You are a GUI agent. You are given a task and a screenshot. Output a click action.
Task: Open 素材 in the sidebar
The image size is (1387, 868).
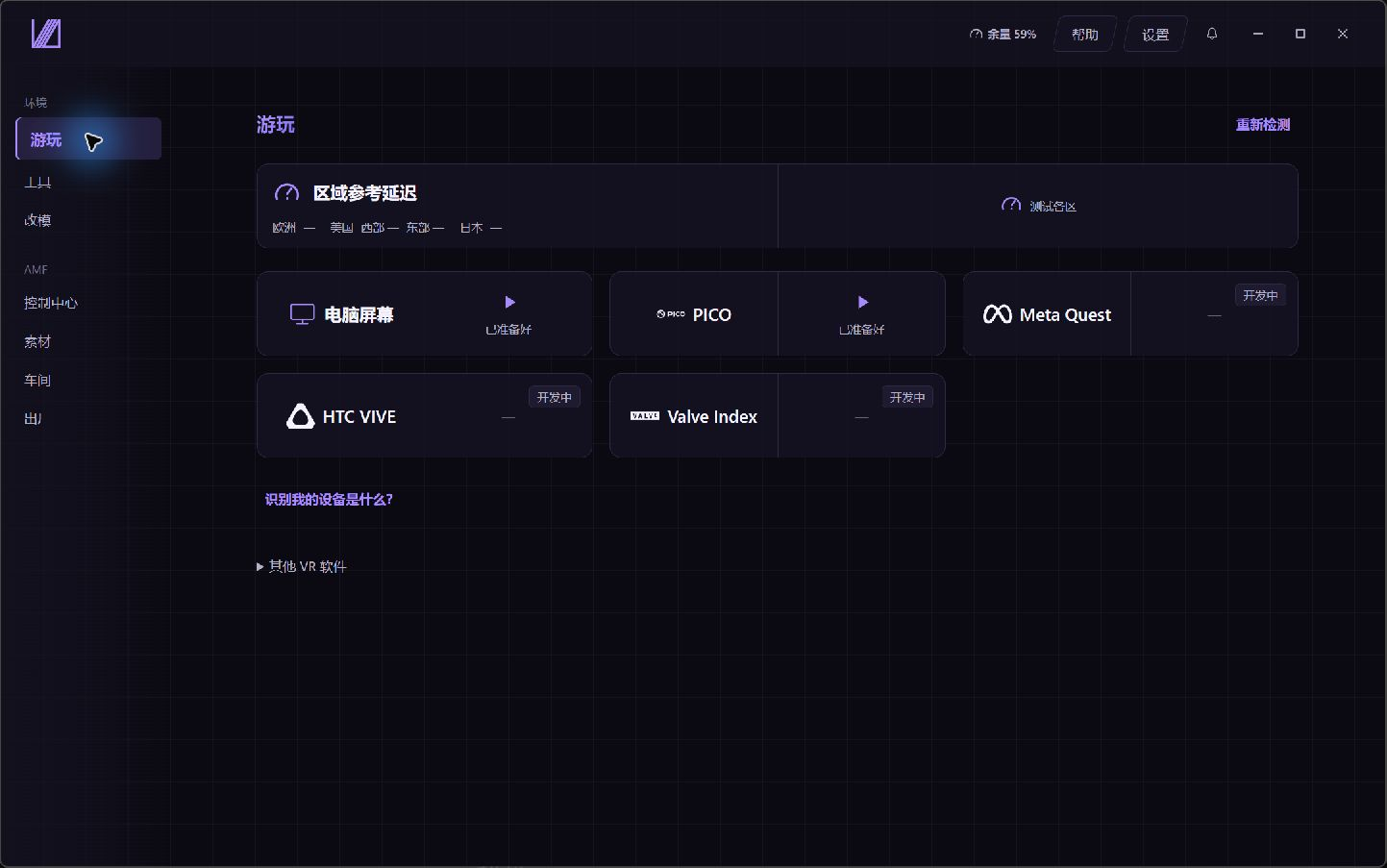[37, 341]
